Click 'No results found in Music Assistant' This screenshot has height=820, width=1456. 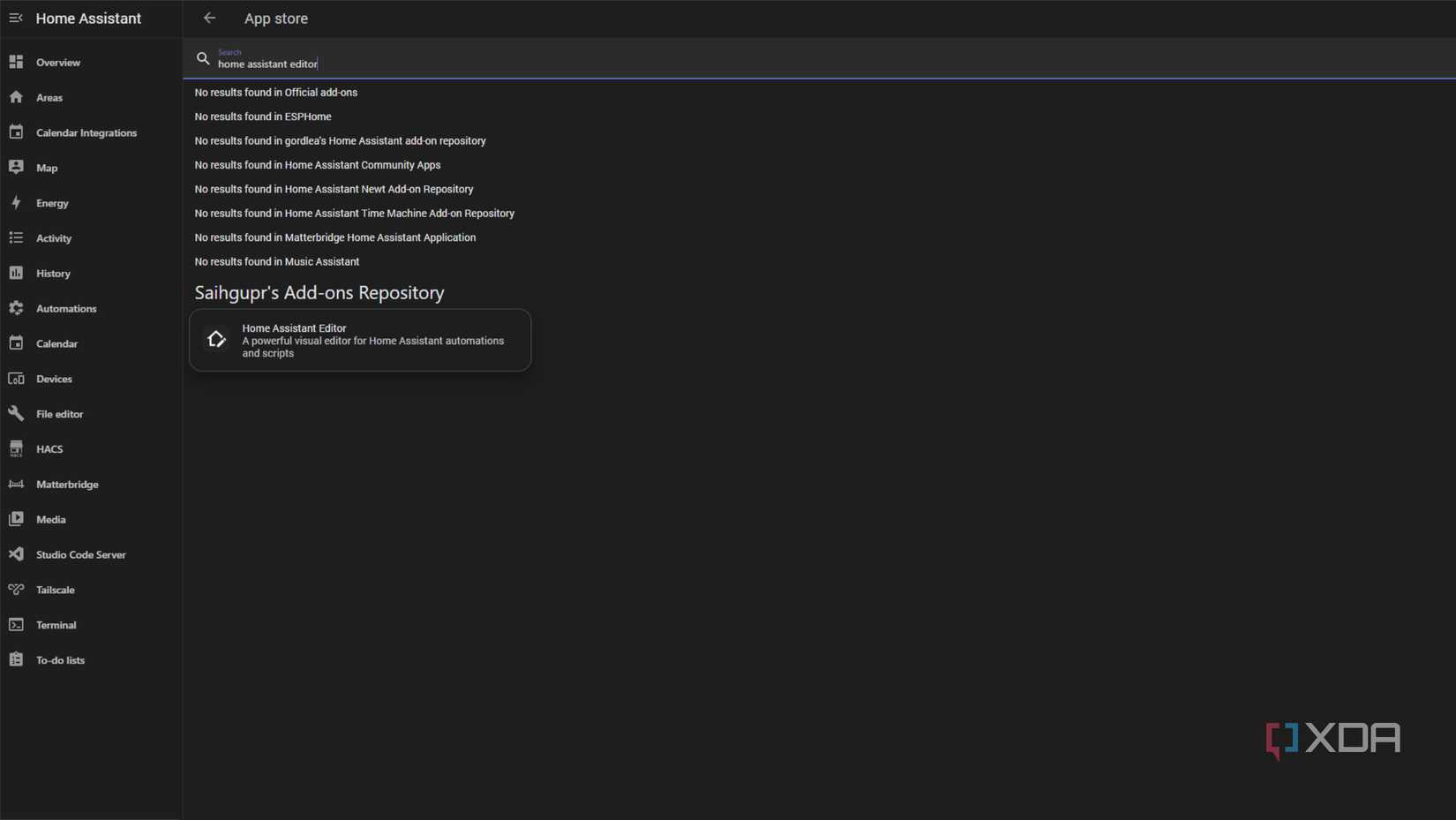pyautogui.click(x=277, y=262)
